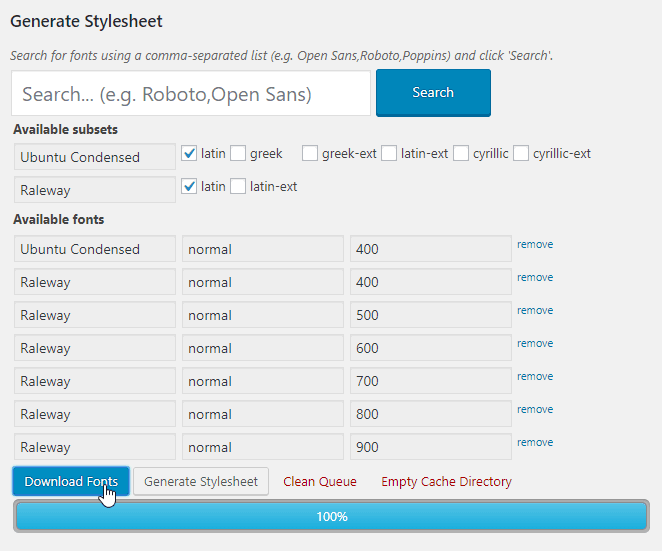Uncheck latin subset for Ubuntu Condensed

(x=189, y=154)
